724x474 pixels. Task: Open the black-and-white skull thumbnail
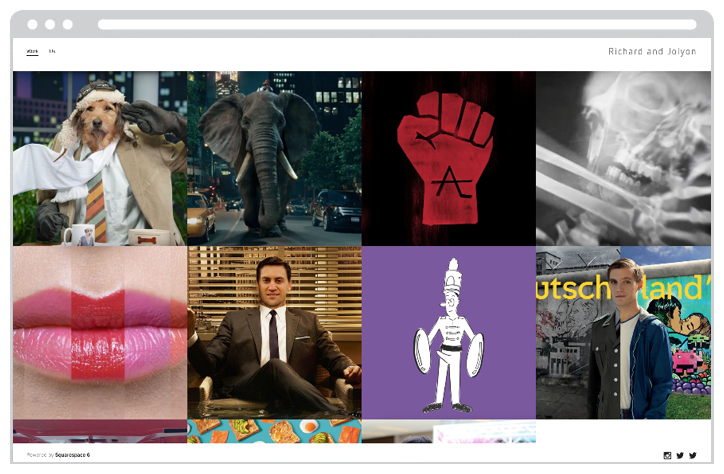click(x=623, y=158)
